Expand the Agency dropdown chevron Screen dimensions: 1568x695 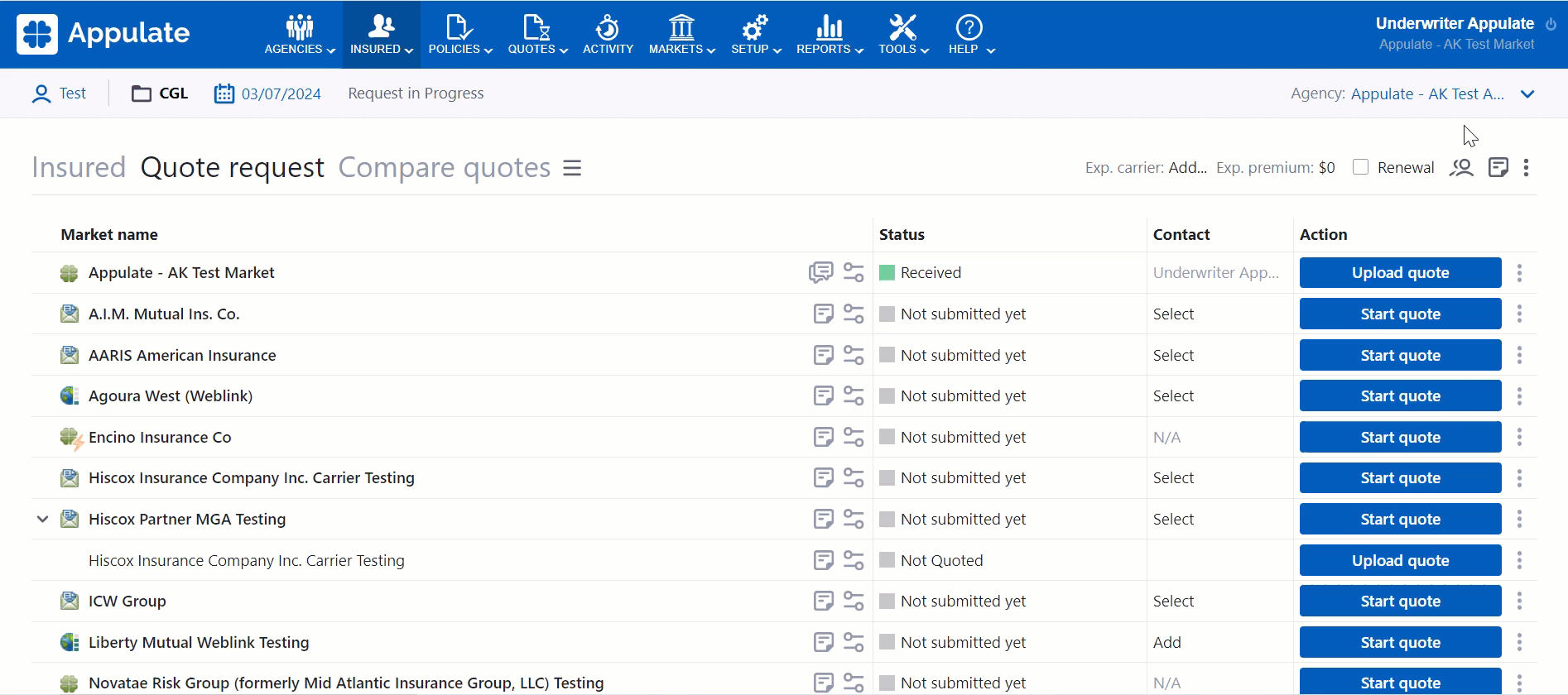(1527, 94)
